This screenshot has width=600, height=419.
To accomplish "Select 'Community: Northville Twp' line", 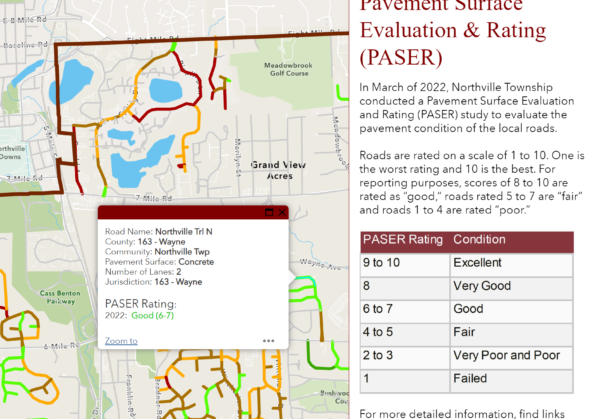I will (157, 252).
